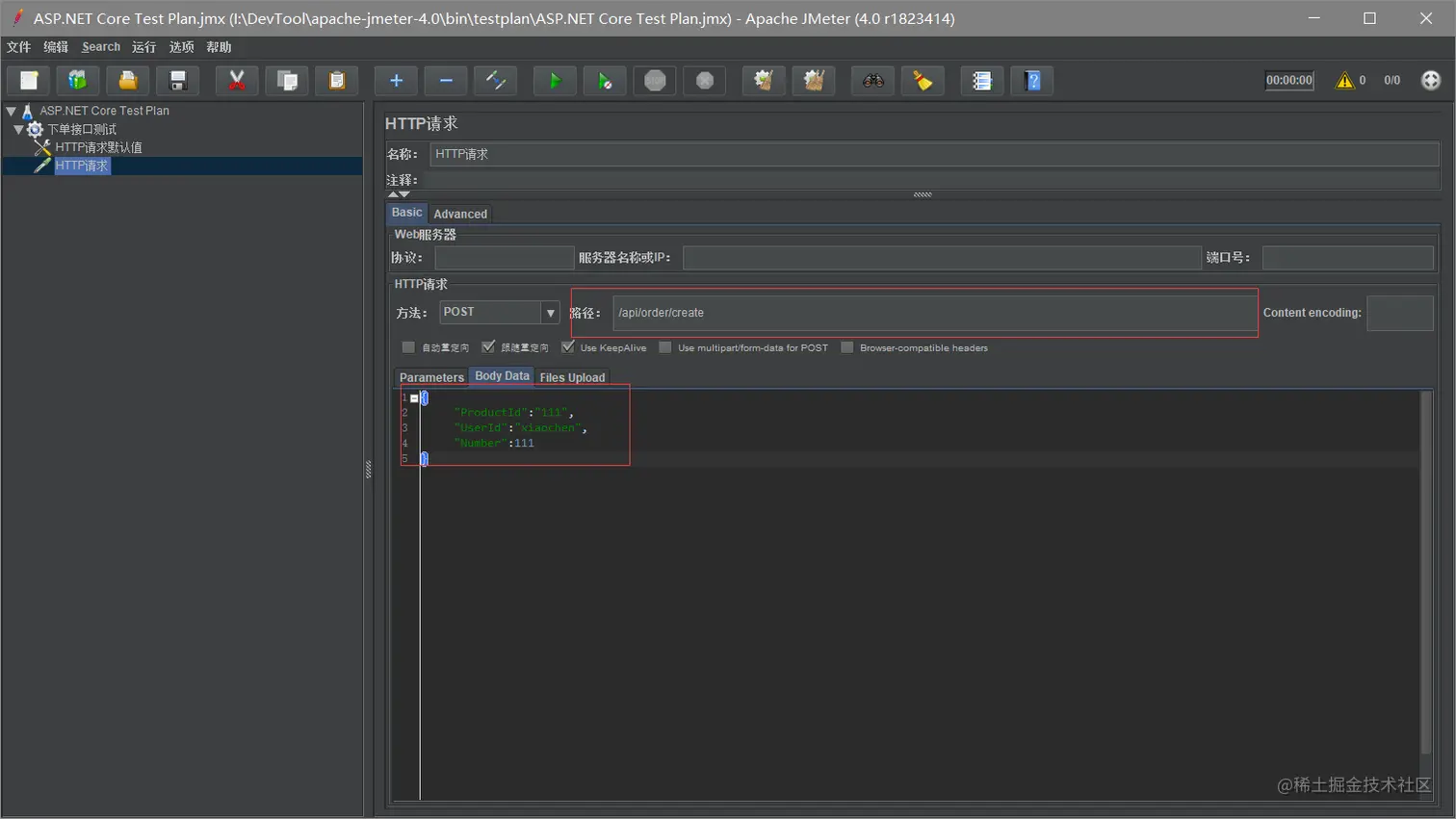Click the "Number":111 body line
This screenshot has width=1456, height=819.
pos(494,444)
